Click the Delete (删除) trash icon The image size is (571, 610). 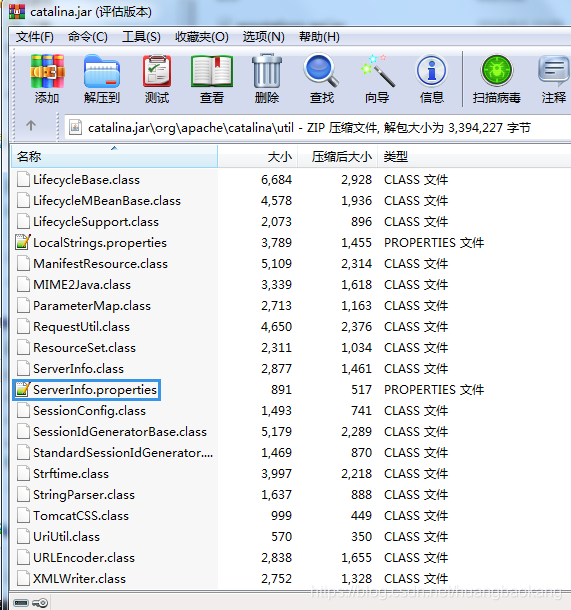pos(267,71)
